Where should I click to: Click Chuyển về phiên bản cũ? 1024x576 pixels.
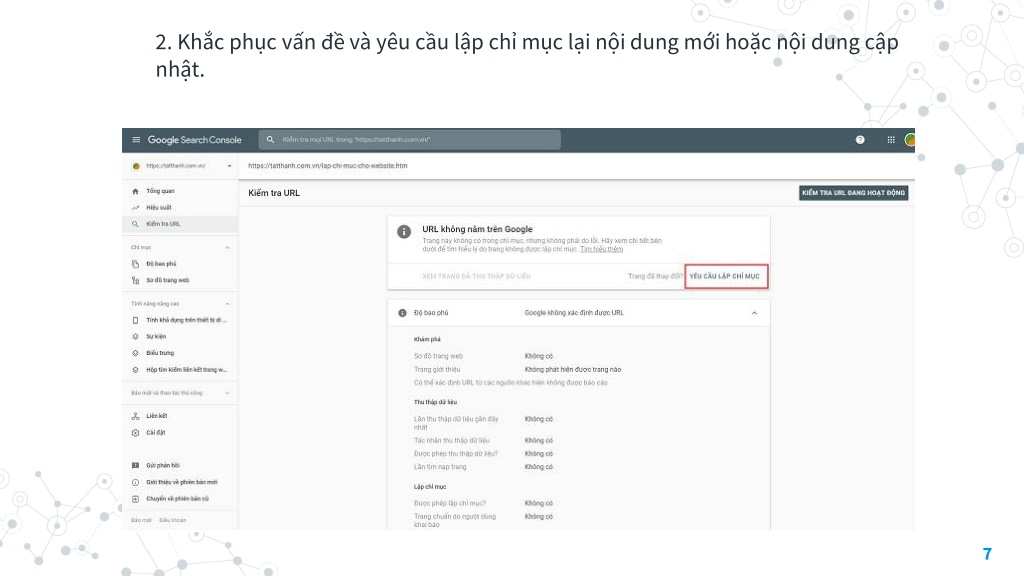178,499
